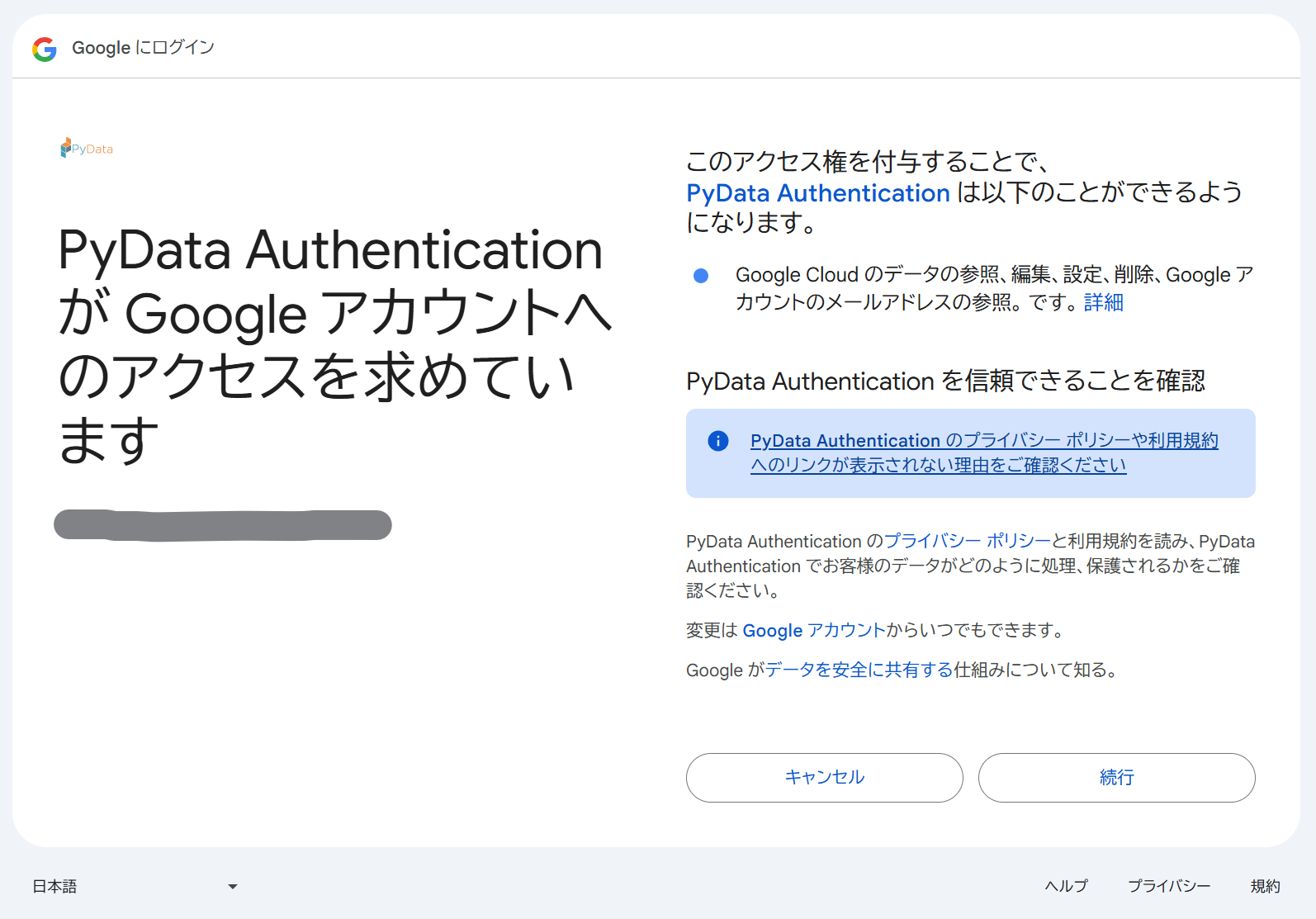Image resolution: width=1316 pixels, height=919 pixels.
Task: Click the blue info icon in the banner
Action: pyautogui.click(x=717, y=441)
